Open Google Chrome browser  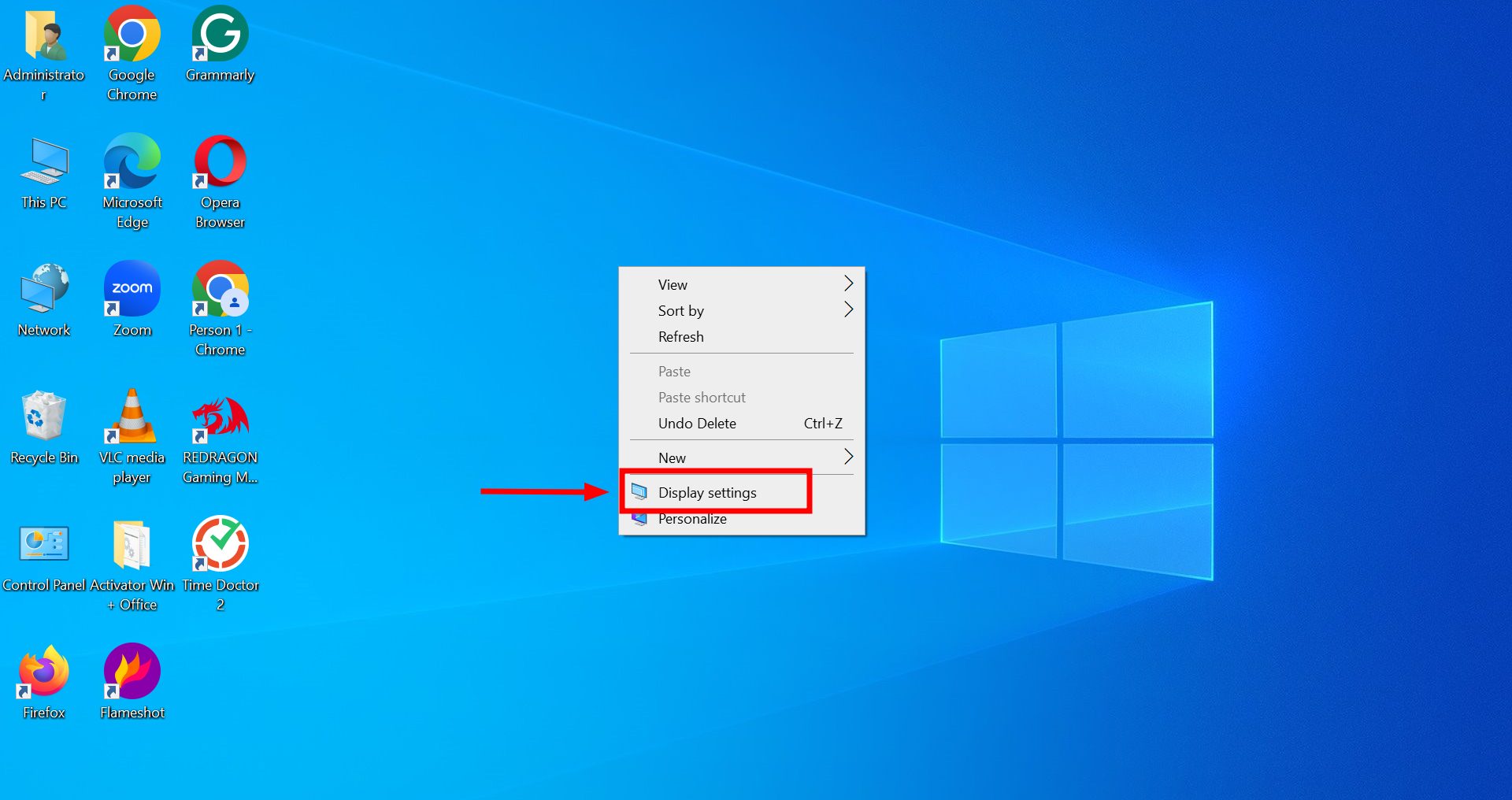131,35
